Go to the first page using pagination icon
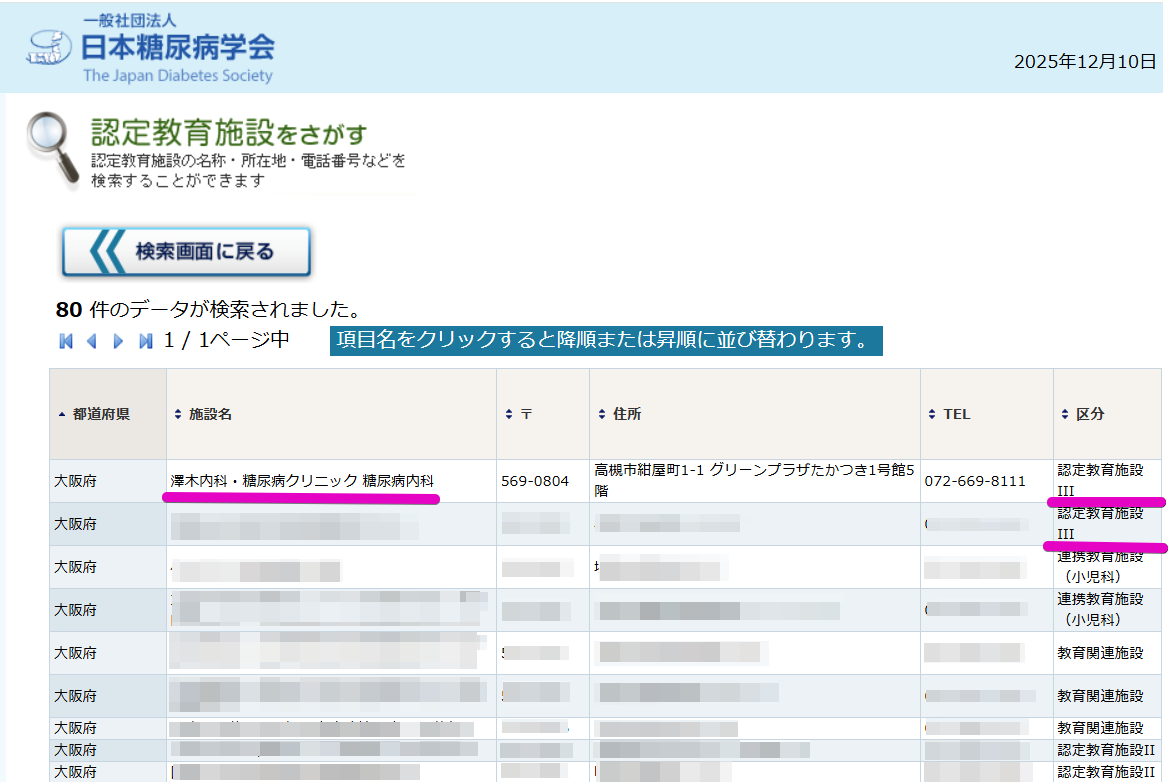Image resolution: width=1173 pixels, height=782 pixels. tap(66, 341)
